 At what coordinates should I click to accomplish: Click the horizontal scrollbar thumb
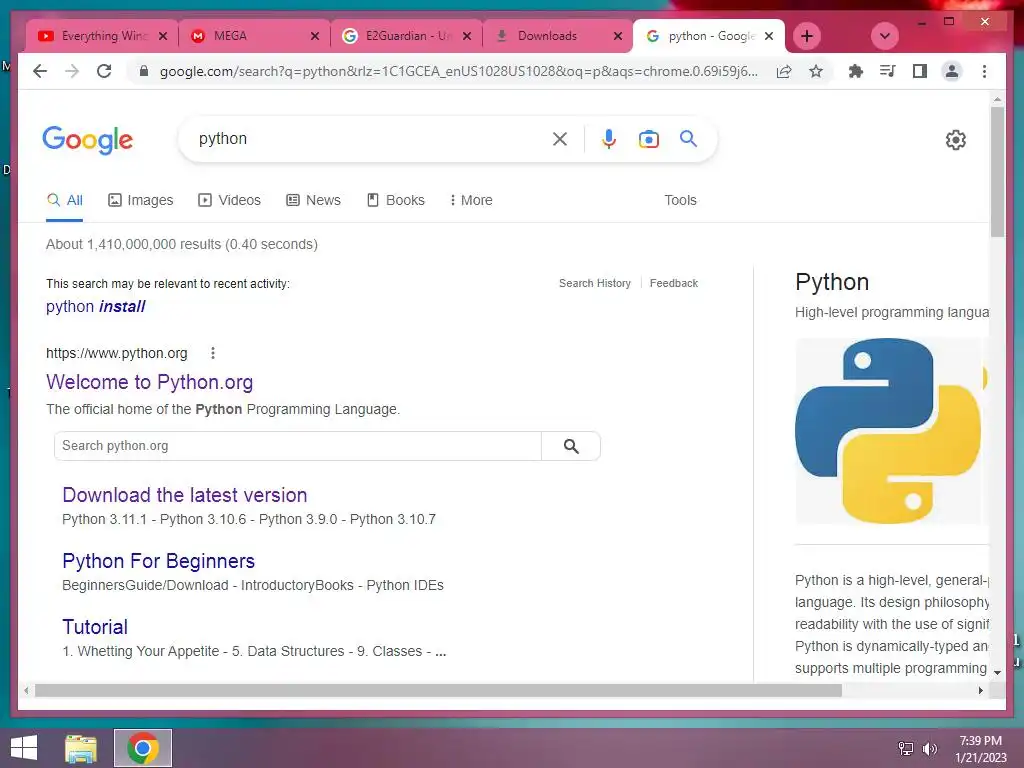(x=438, y=690)
